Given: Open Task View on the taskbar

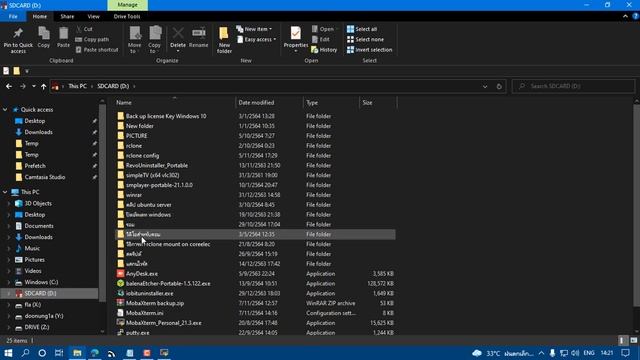Looking at the screenshot, I should click(x=59, y=353).
